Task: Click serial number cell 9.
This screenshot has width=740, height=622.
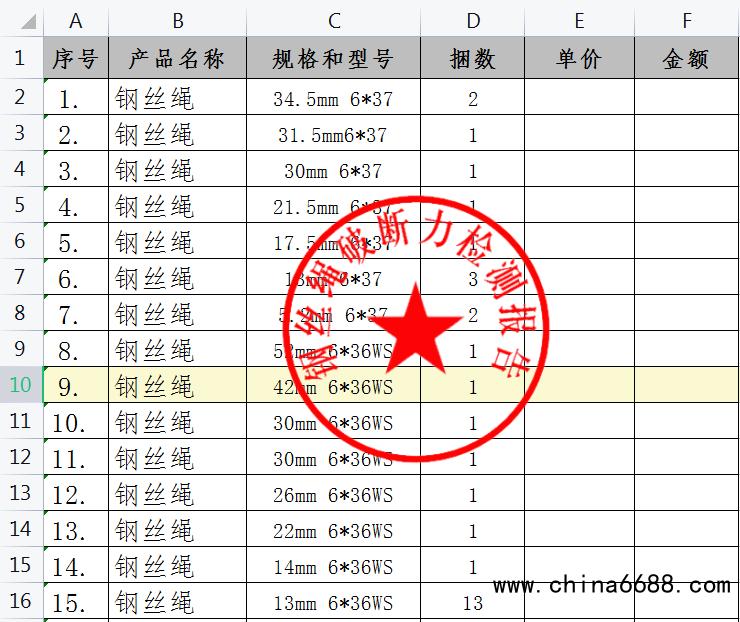Action: tap(76, 385)
